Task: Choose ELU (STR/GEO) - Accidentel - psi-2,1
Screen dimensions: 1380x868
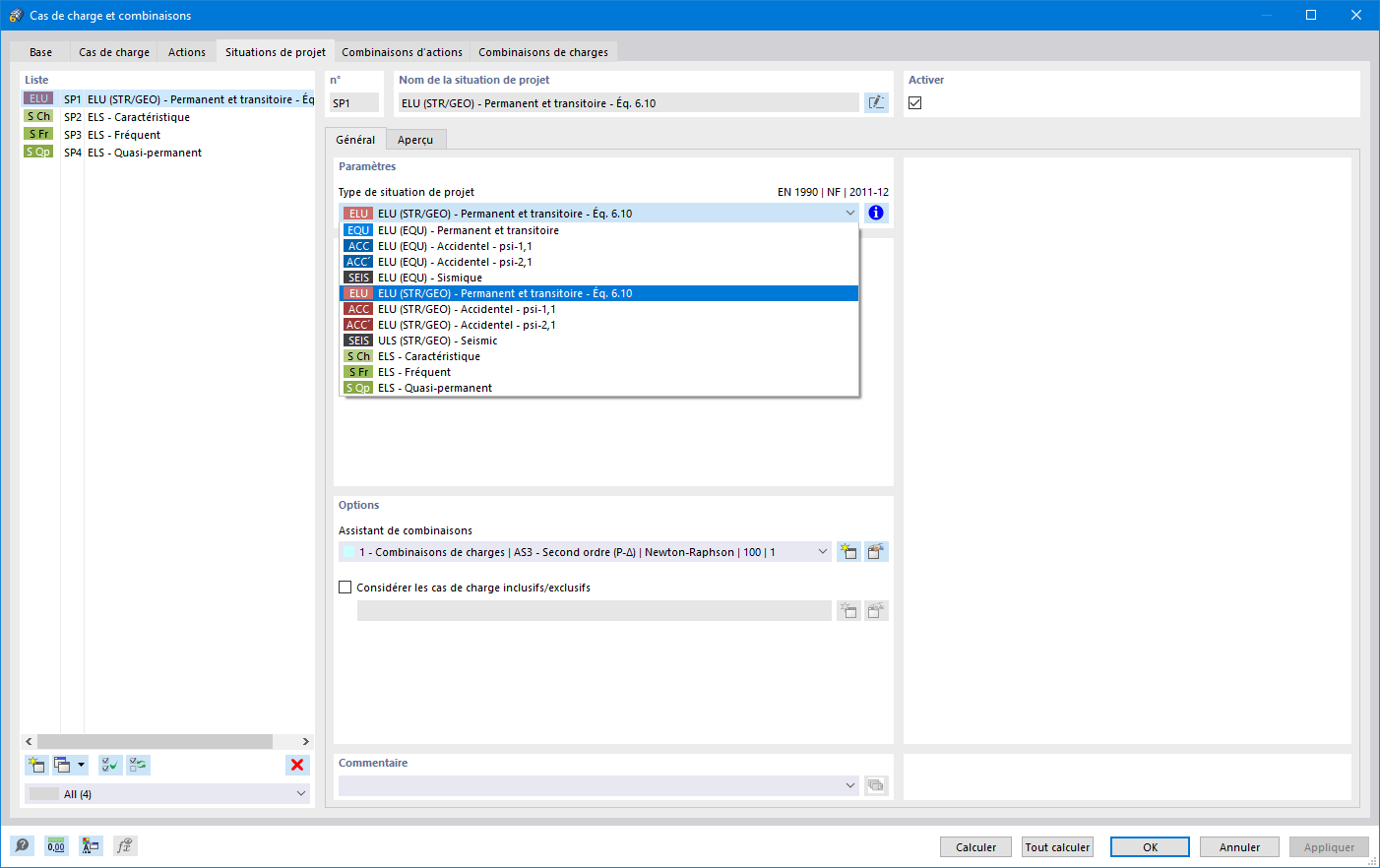Action: point(598,325)
